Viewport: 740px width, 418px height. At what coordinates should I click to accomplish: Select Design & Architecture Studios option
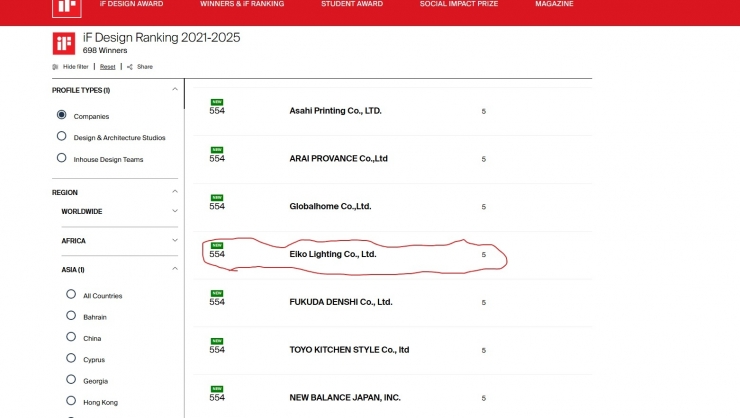pyautogui.click(x=61, y=136)
